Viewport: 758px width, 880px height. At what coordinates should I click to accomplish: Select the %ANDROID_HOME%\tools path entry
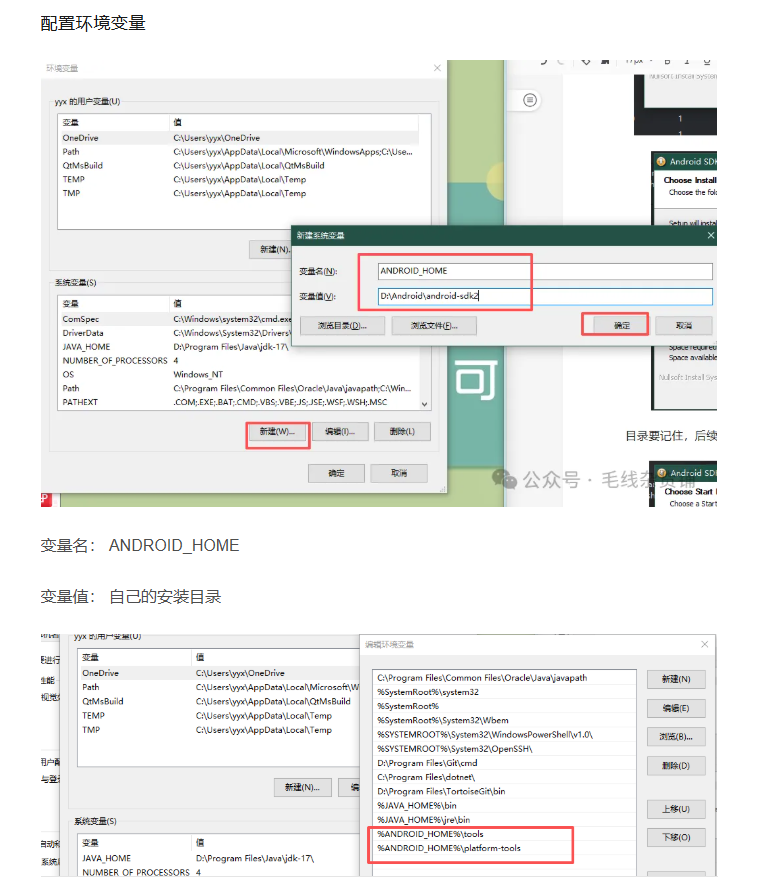point(504,834)
